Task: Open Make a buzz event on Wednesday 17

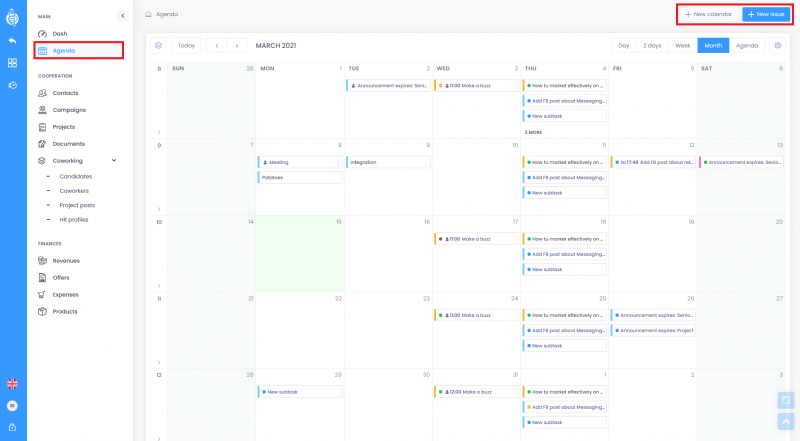Action: pos(477,239)
